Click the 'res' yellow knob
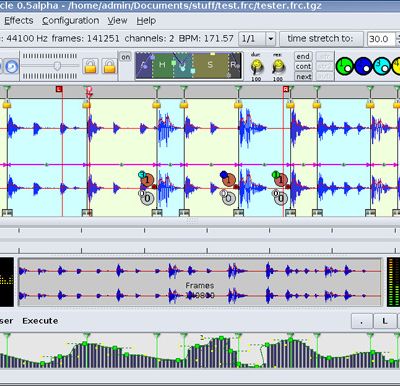This screenshot has width=400, height=386. click(278, 66)
